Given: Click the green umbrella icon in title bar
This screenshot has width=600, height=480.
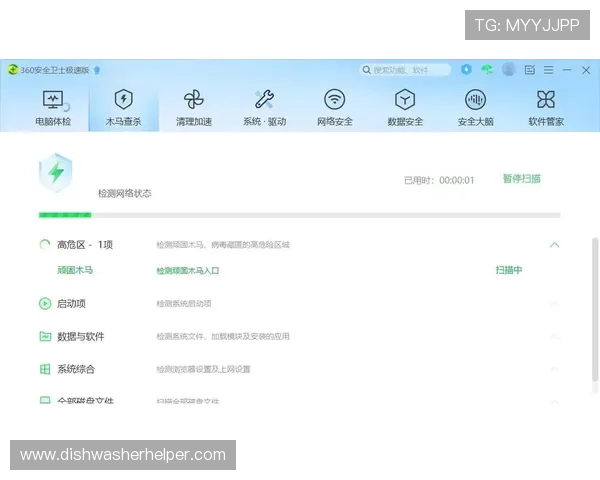Looking at the screenshot, I should [x=487, y=70].
